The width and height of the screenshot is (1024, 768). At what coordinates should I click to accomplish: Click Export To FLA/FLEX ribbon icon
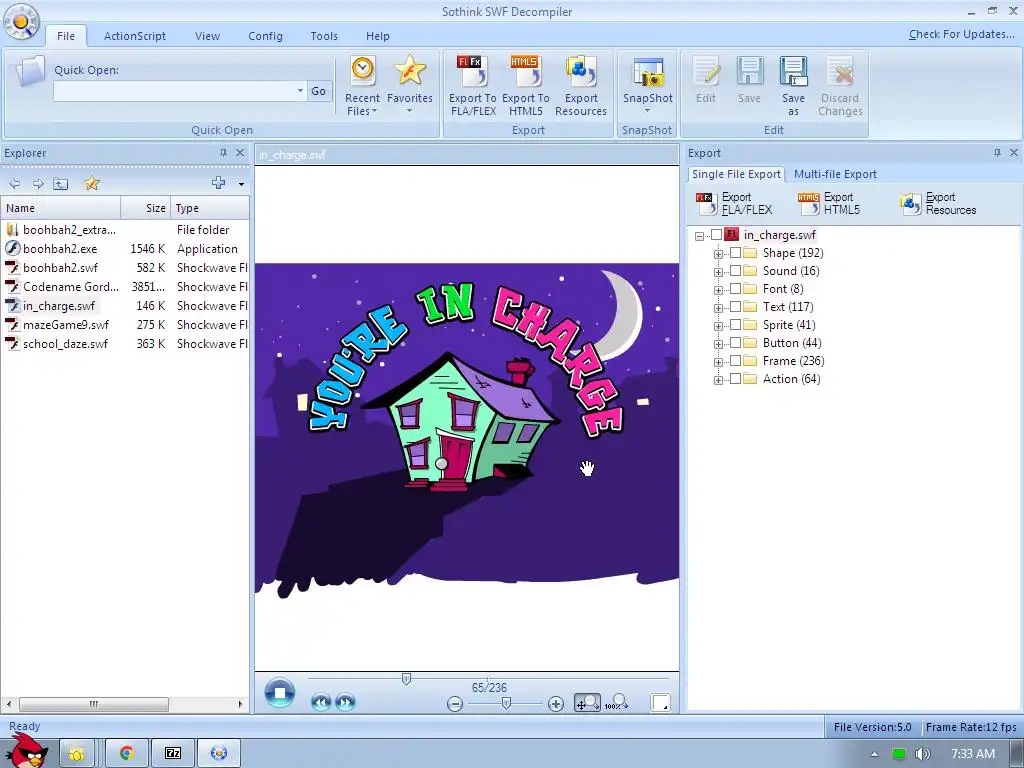[473, 86]
